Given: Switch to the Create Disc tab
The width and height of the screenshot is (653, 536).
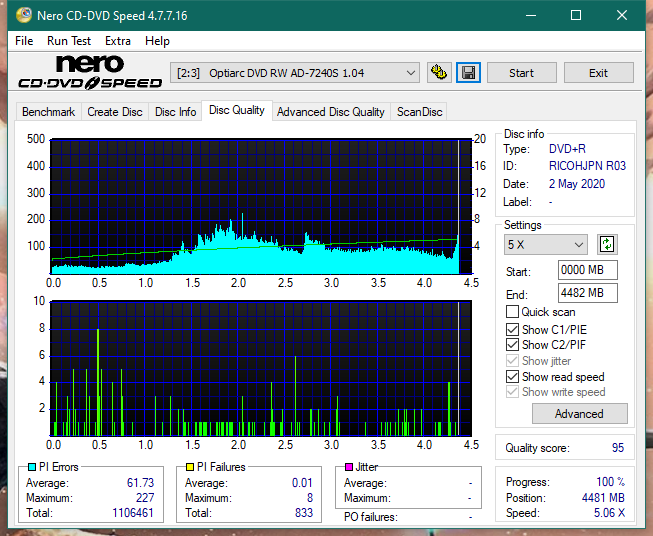Looking at the screenshot, I should coord(115,112).
